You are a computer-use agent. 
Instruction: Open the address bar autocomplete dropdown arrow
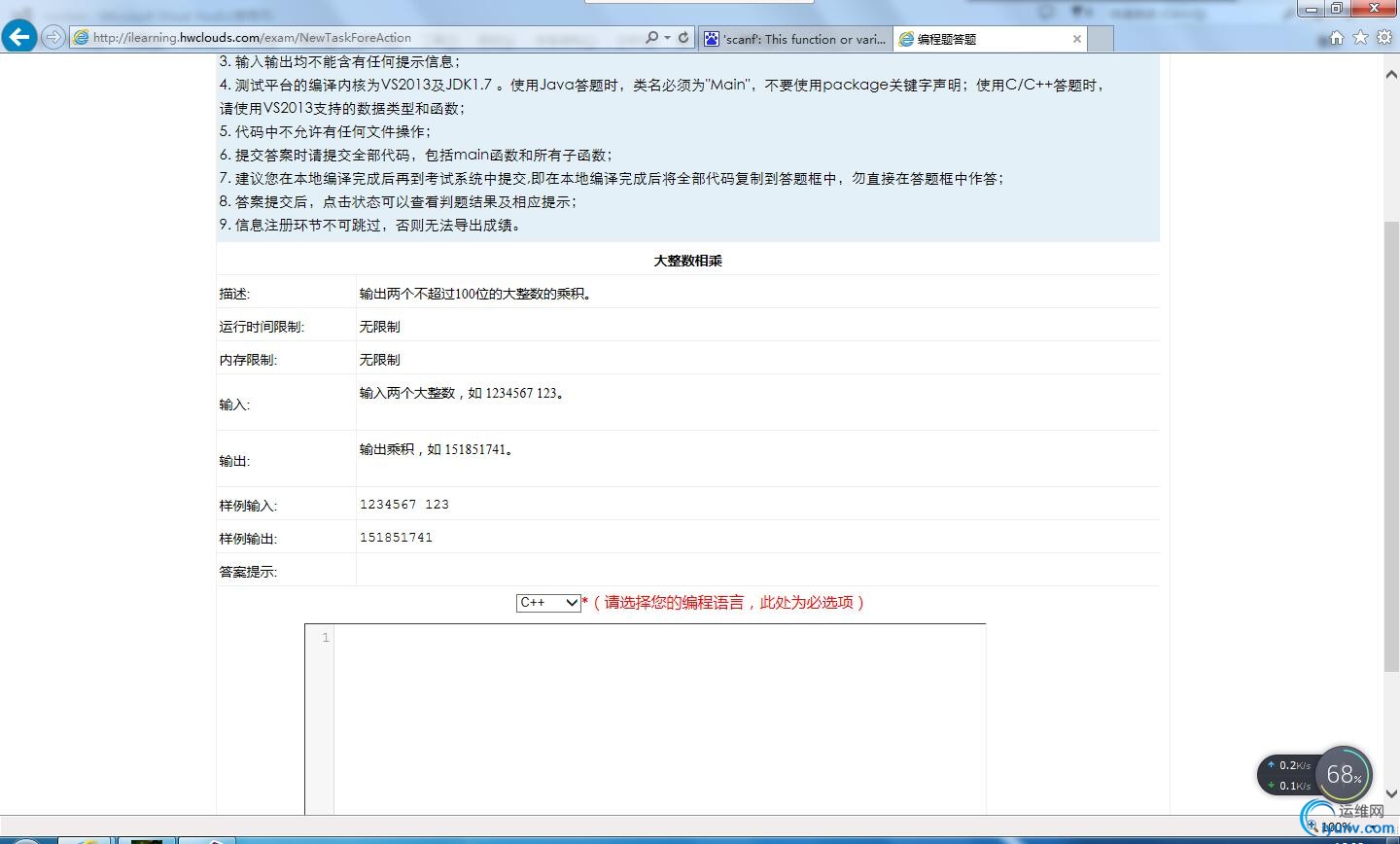point(667,38)
